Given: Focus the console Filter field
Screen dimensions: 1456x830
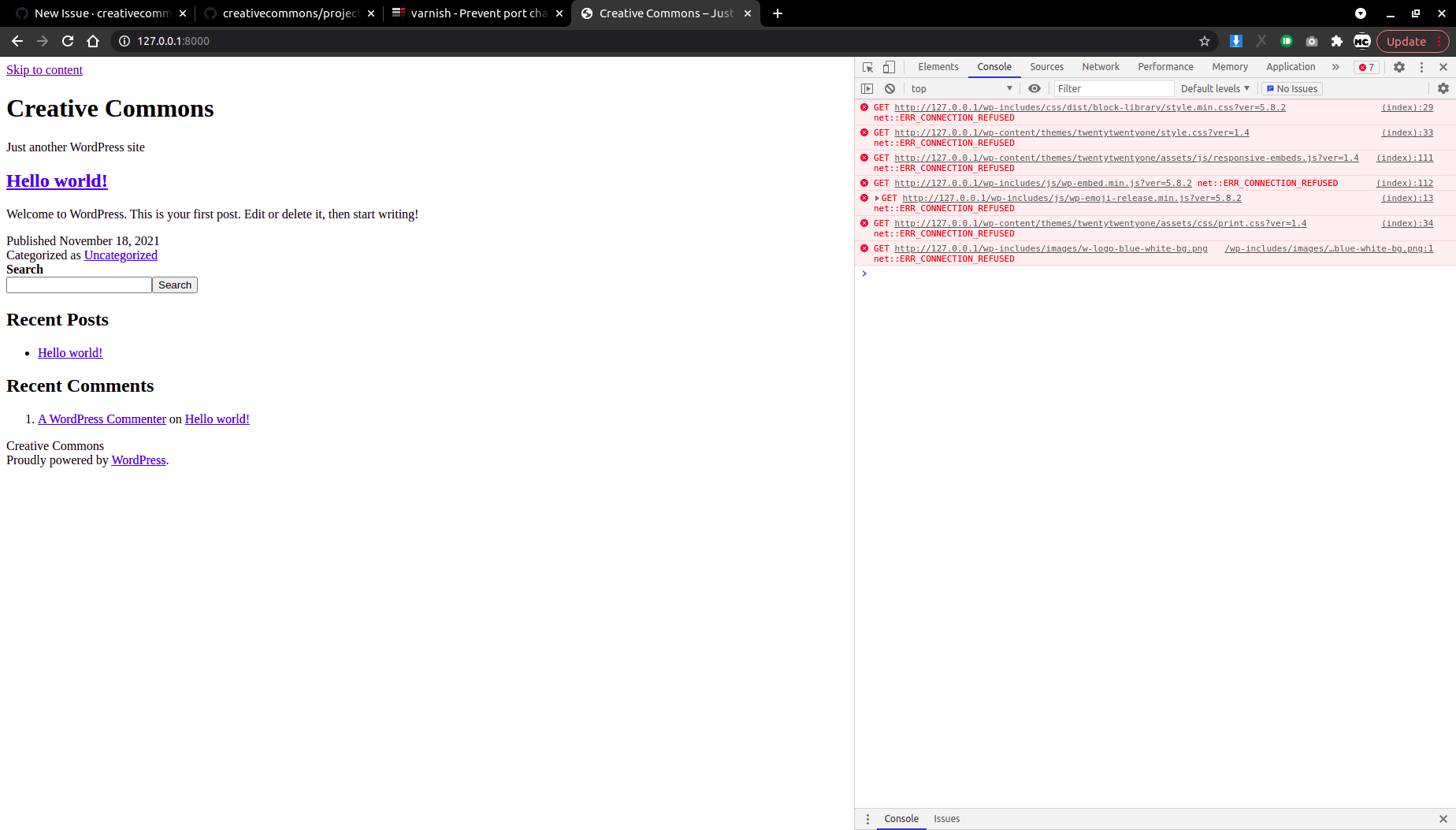Looking at the screenshot, I should pyautogui.click(x=1113, y=89).
